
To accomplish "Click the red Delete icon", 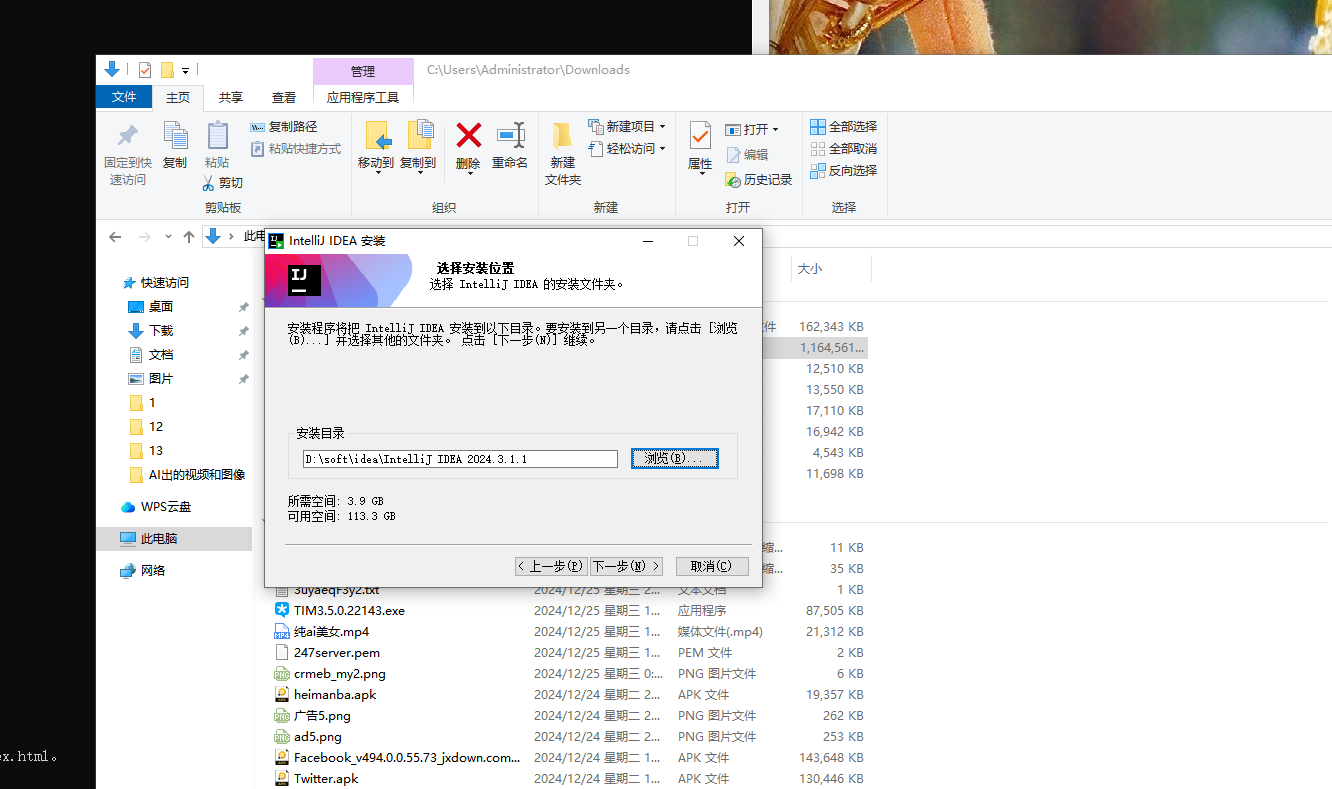I will [x=468, y=135].
